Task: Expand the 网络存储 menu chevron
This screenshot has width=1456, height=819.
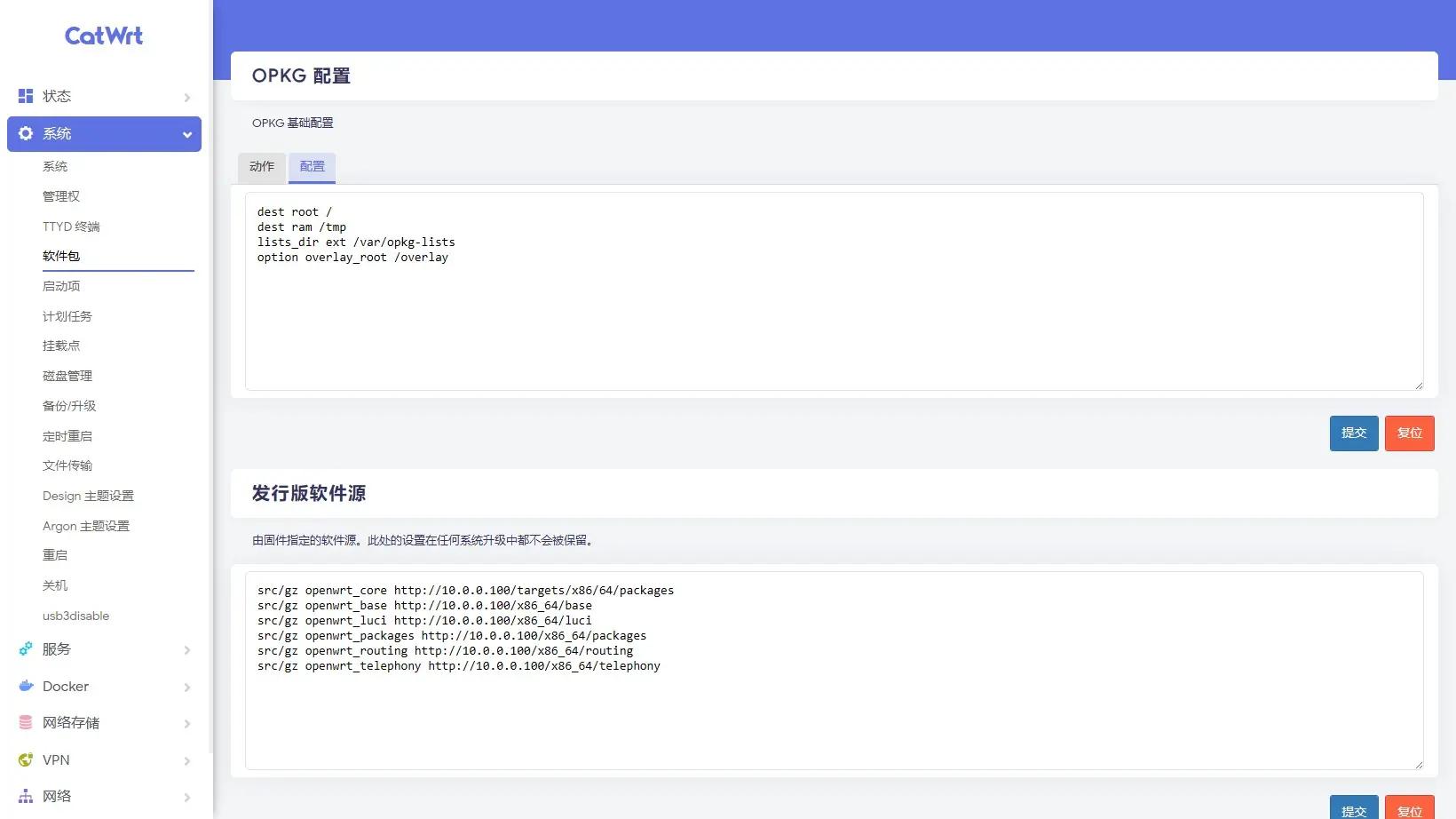Action: tap(187, 724)
